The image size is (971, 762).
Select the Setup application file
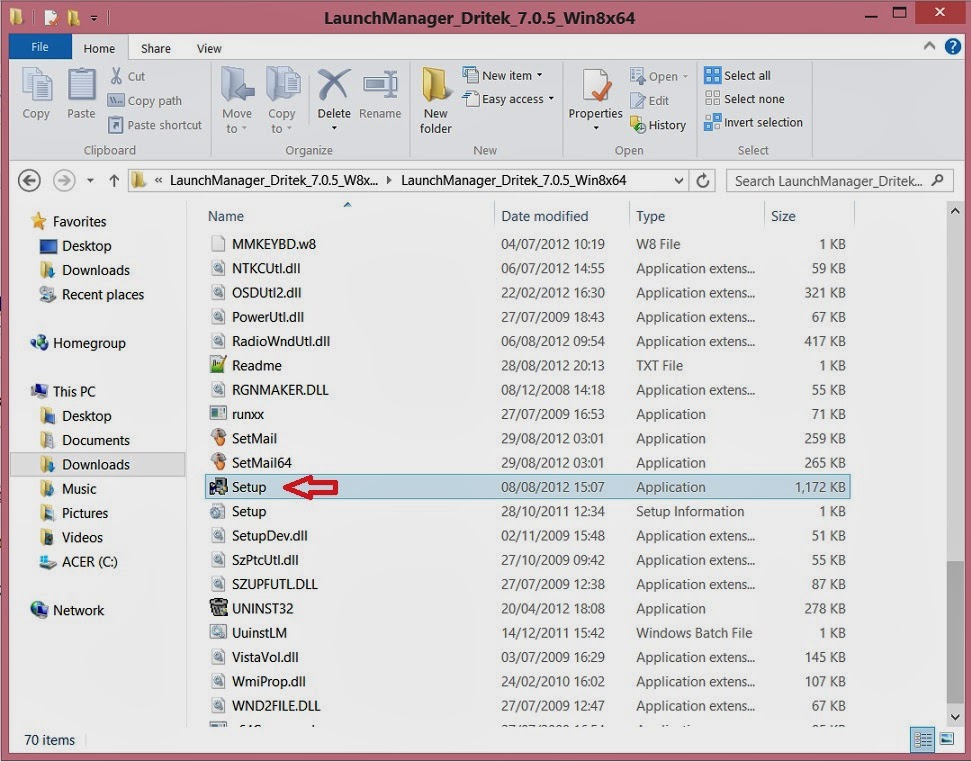pos(528,487)
